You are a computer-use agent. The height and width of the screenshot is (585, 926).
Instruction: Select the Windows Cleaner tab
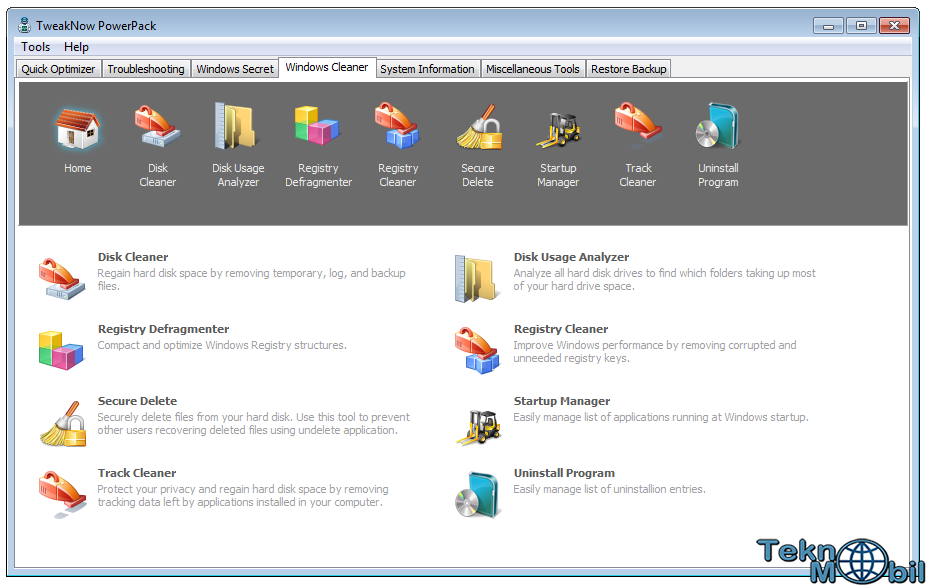click(x=327, y=67)
